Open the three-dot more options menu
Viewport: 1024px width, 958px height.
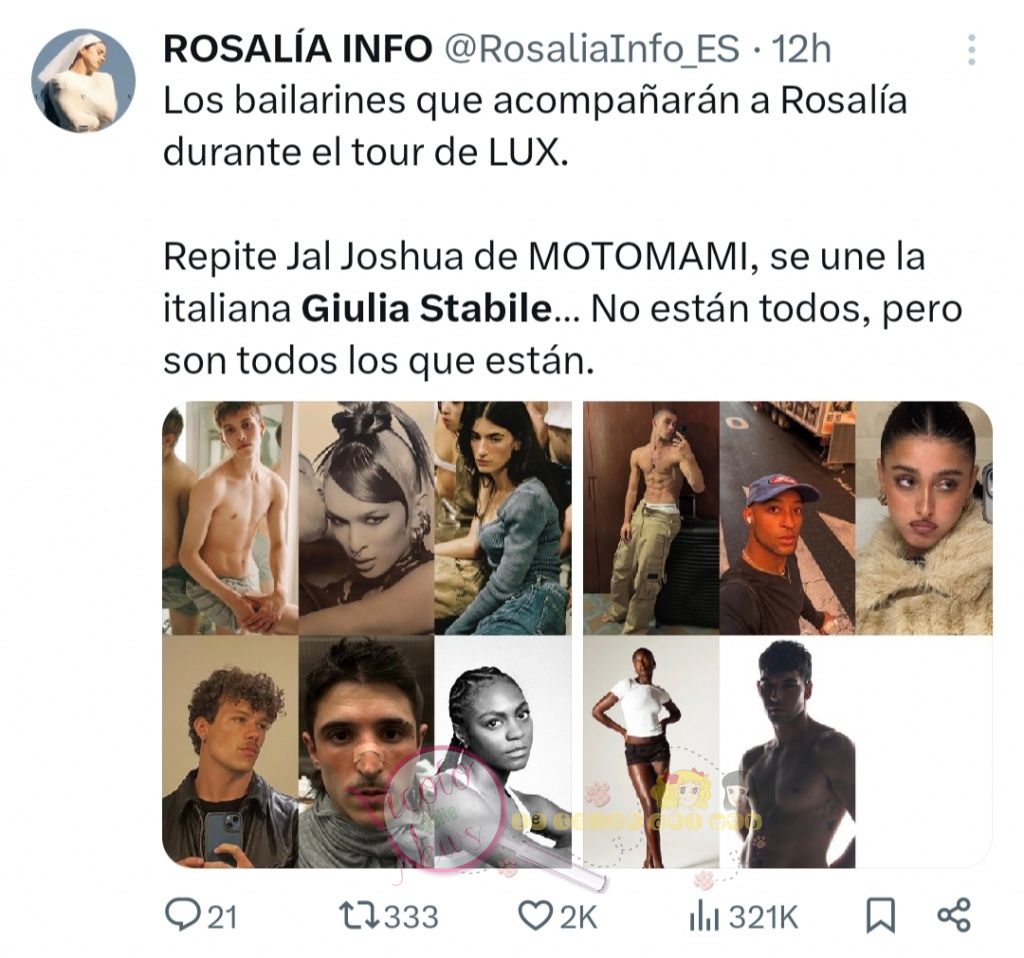click(972, 50)
